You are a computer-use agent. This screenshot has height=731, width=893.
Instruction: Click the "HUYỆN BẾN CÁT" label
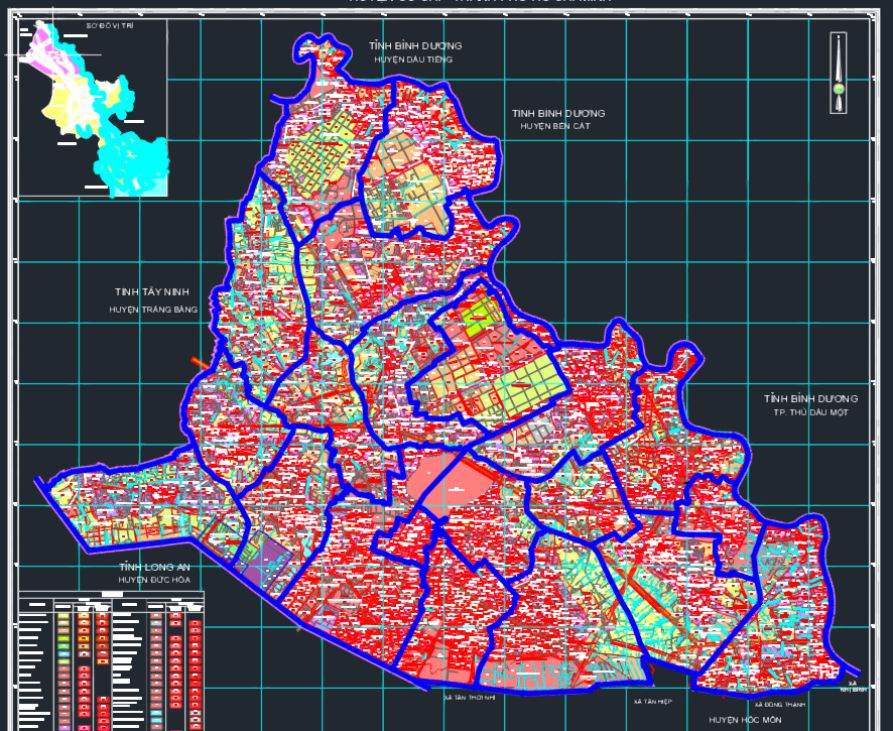click(555, 126)
